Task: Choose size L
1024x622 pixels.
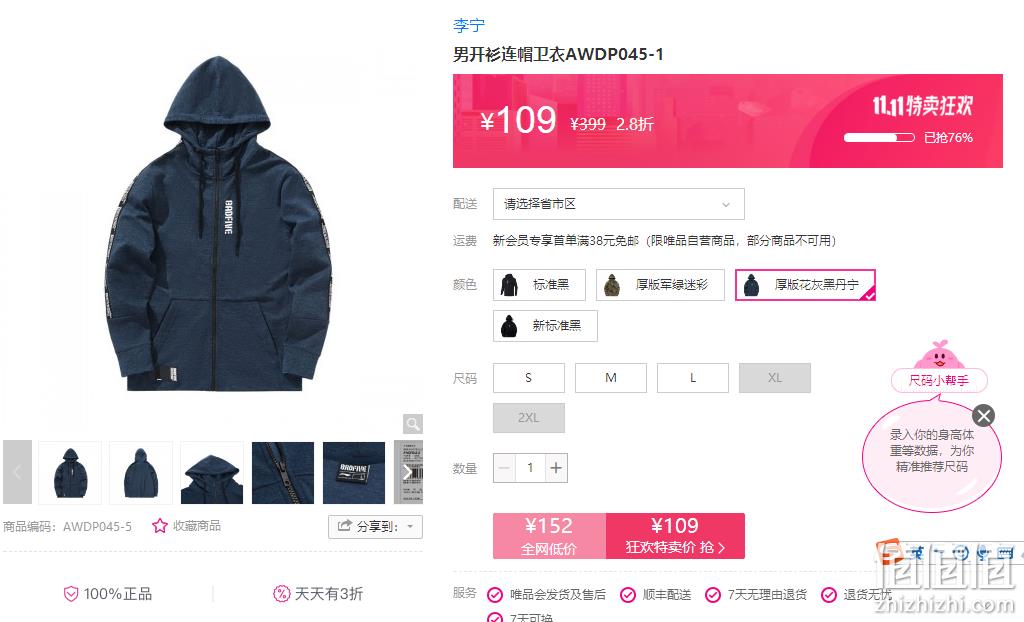Action: (693, 378)
